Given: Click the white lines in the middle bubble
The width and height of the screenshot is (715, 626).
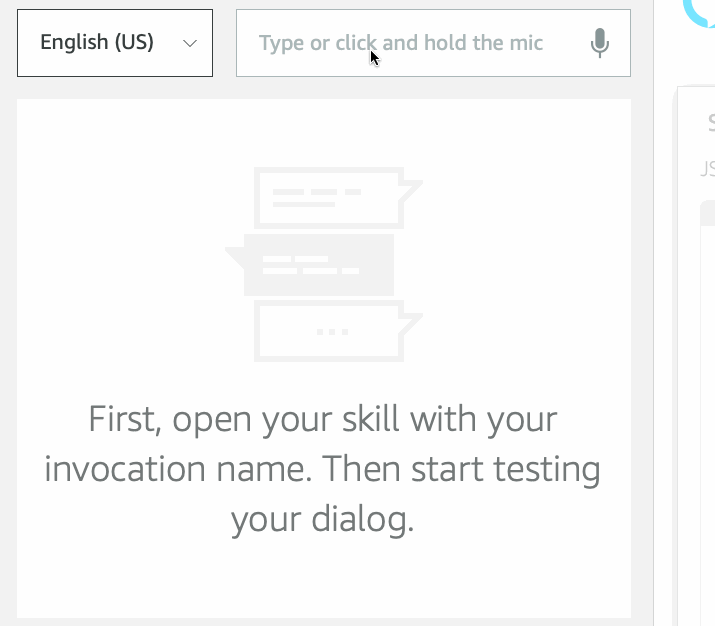Looking at the screenshot, I should pos(309,265).
